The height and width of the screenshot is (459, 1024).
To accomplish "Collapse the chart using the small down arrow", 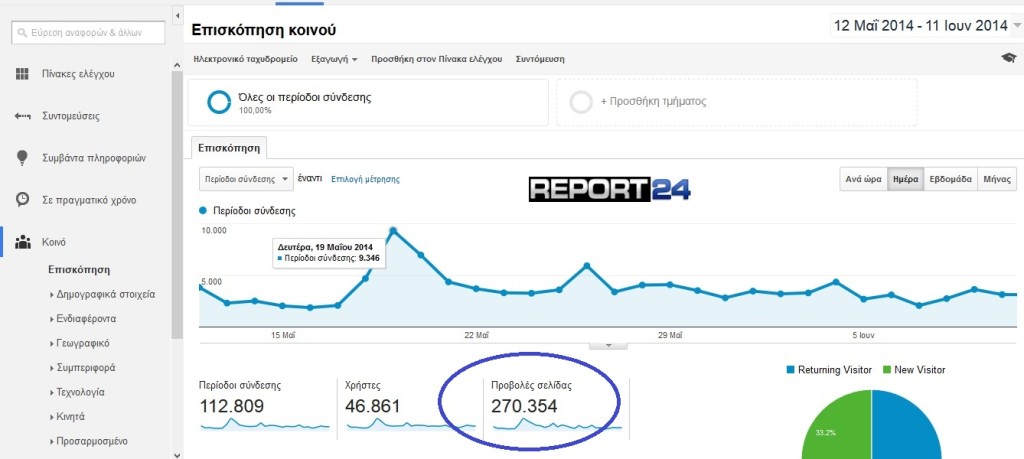I will click(608, 345).
